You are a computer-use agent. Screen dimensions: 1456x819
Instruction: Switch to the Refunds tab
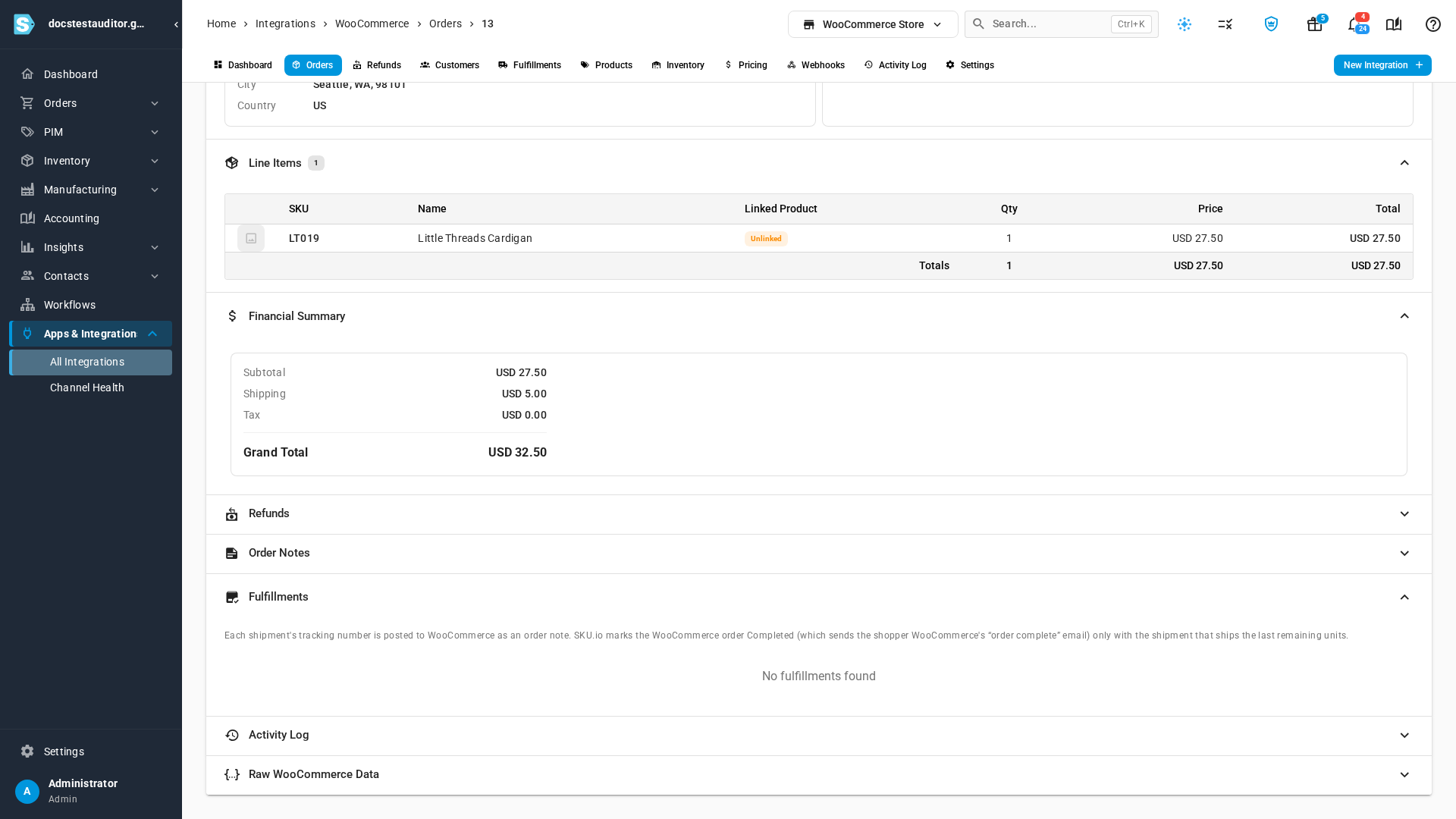[377, 65]
